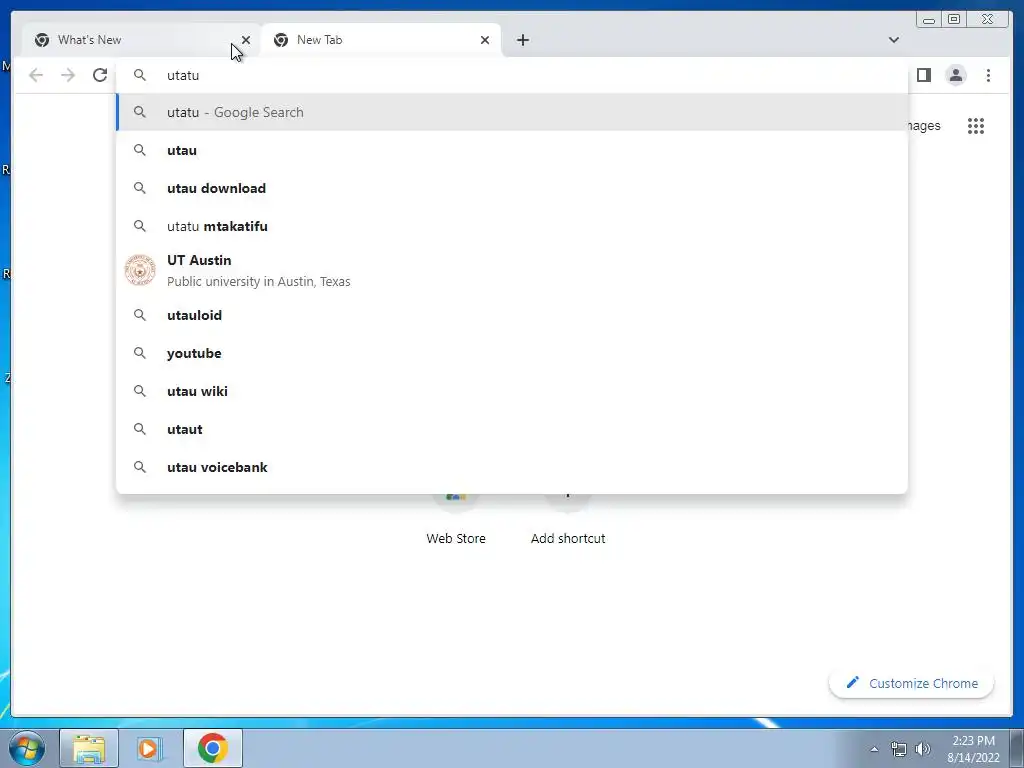Click the browser forward arrow
This screenshot has width=1024, height=768.
tap(68, 75)
